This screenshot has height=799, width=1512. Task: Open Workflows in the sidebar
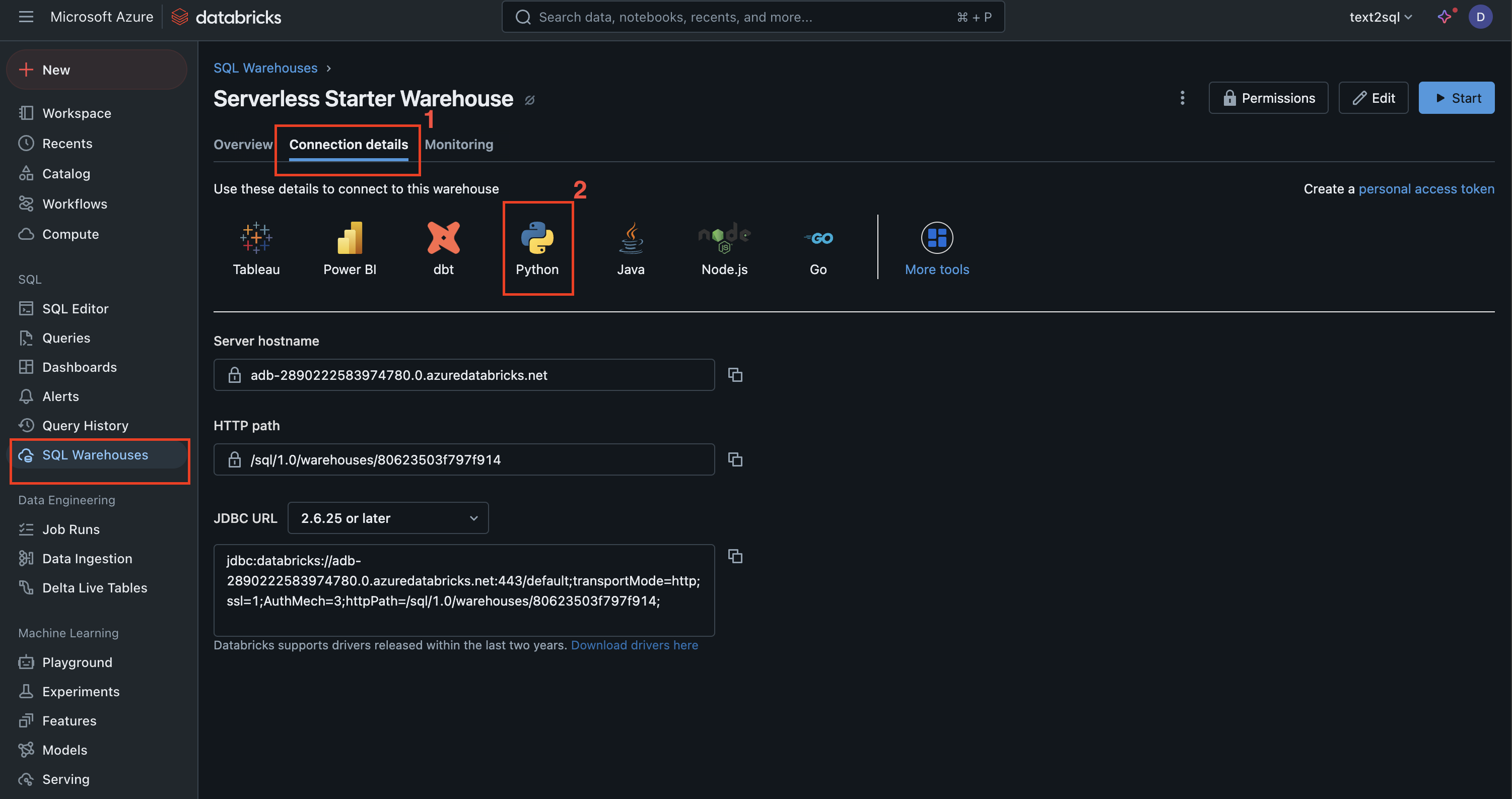(75, 204)
